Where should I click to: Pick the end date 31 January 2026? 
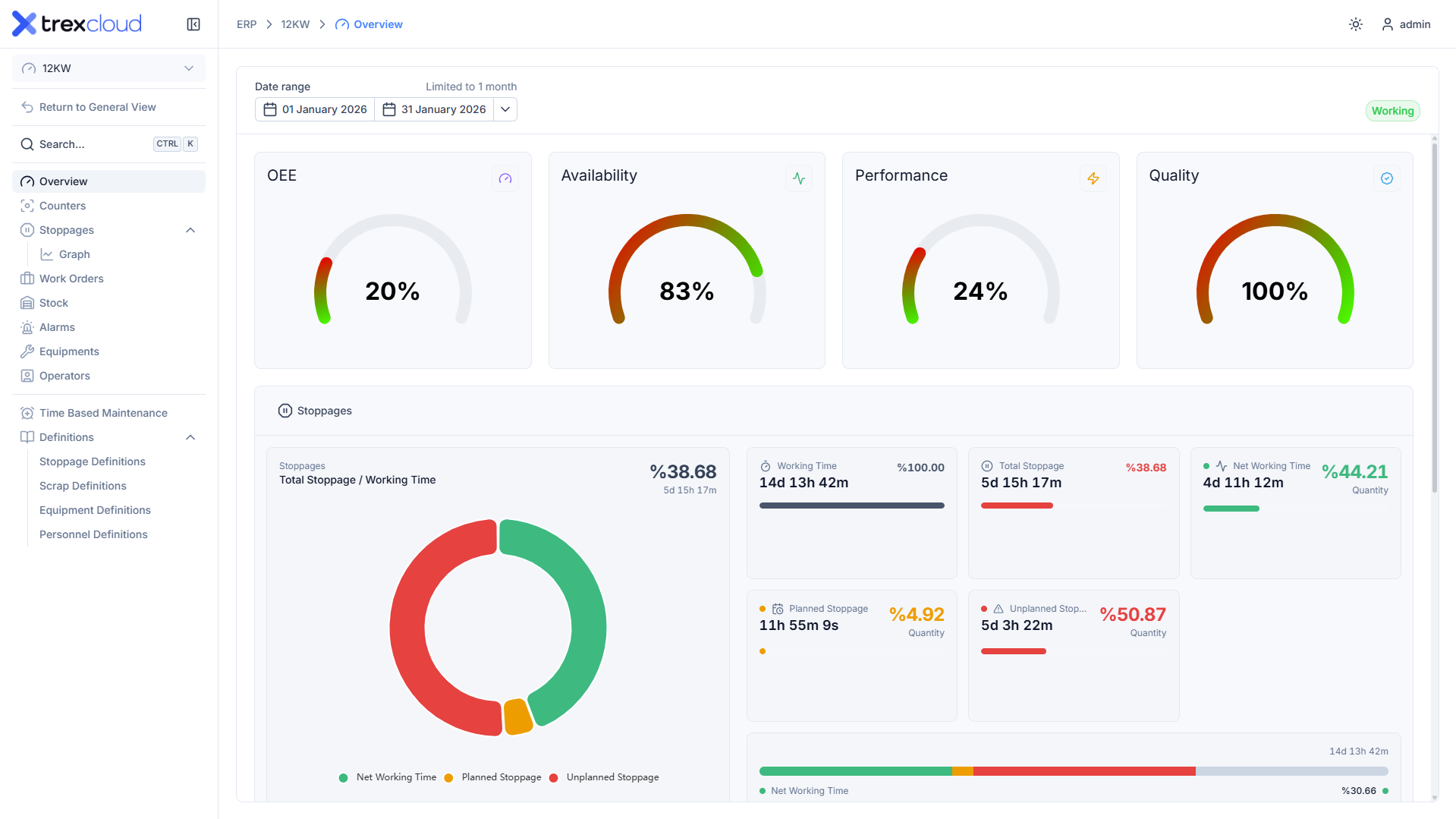(x=434, y=109)
